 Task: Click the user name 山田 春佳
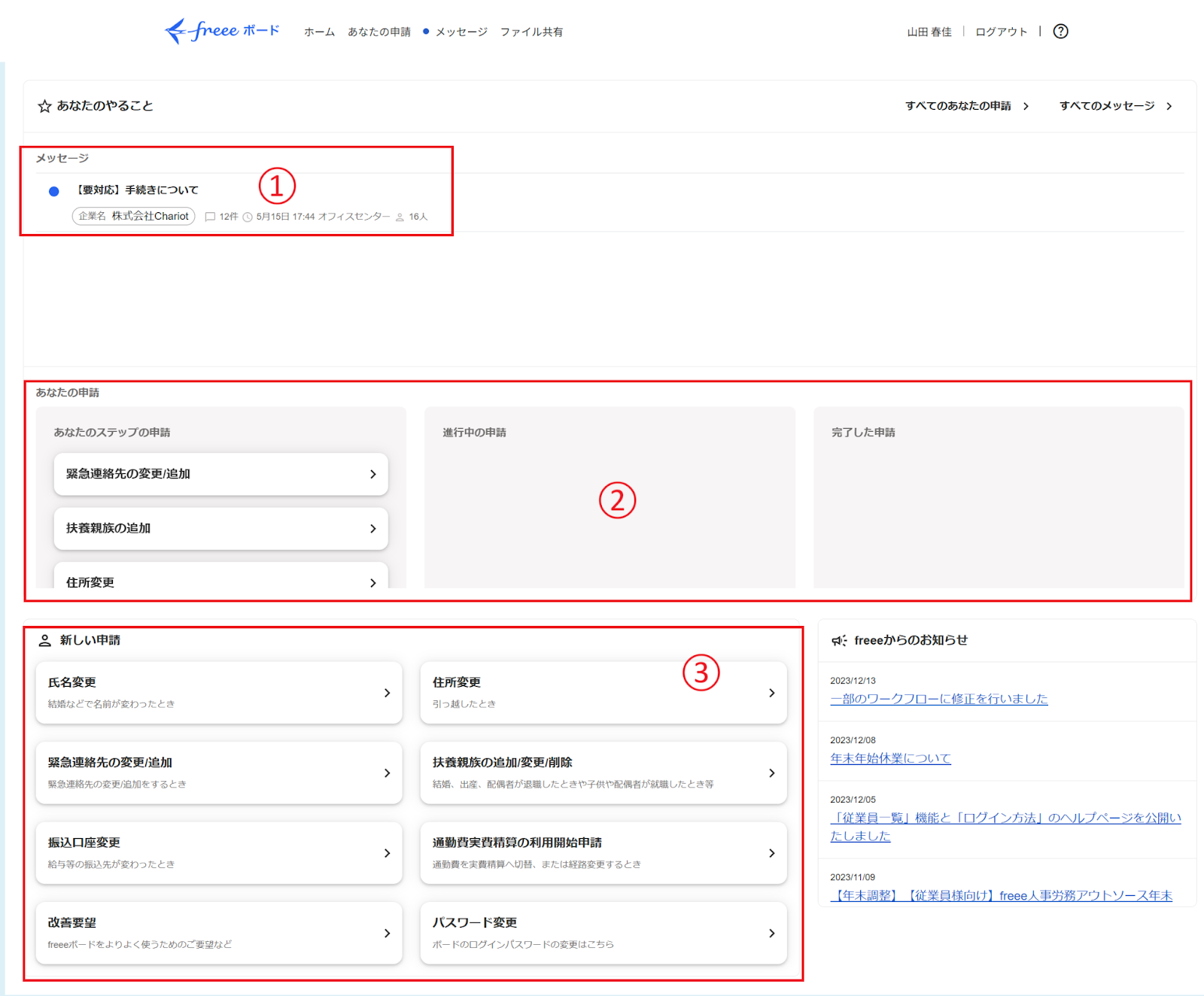(929, 32)
